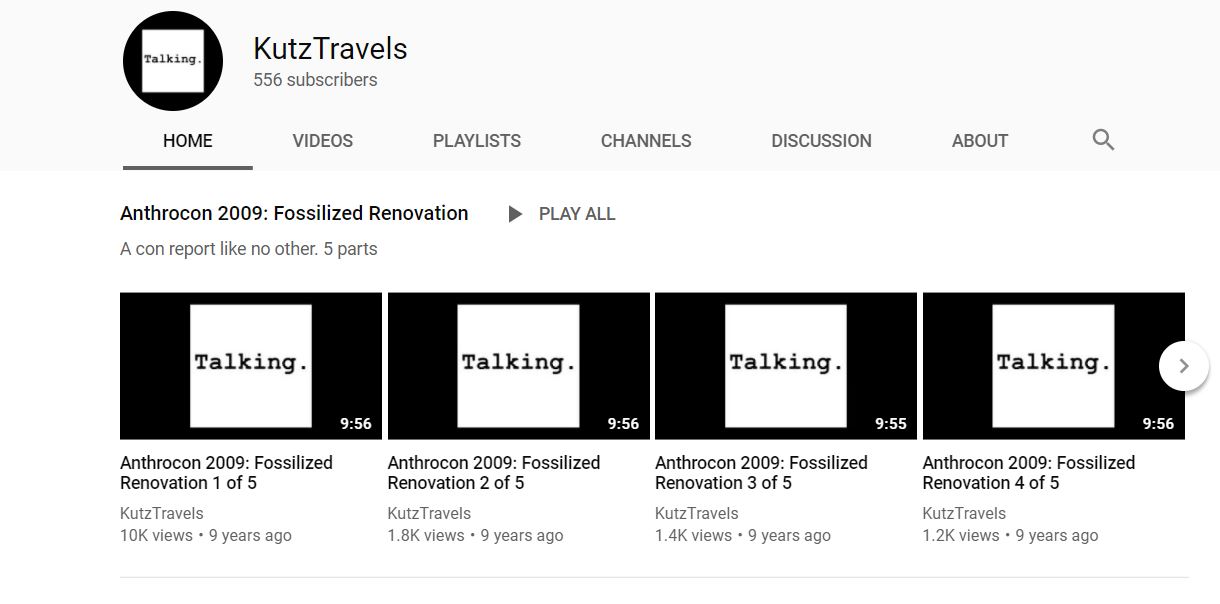
Task: Click the 9:56 badge on 1 of 5 thumbnail
Action: point(356,424)
